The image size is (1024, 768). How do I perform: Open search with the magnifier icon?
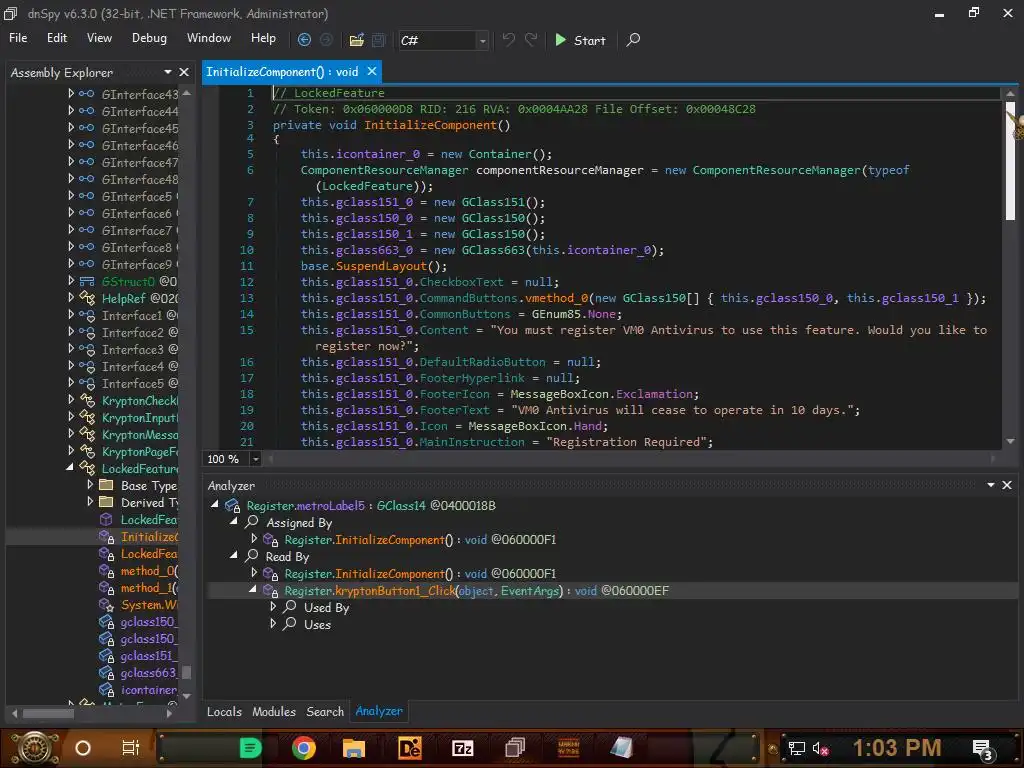click(x=633, y=40)
